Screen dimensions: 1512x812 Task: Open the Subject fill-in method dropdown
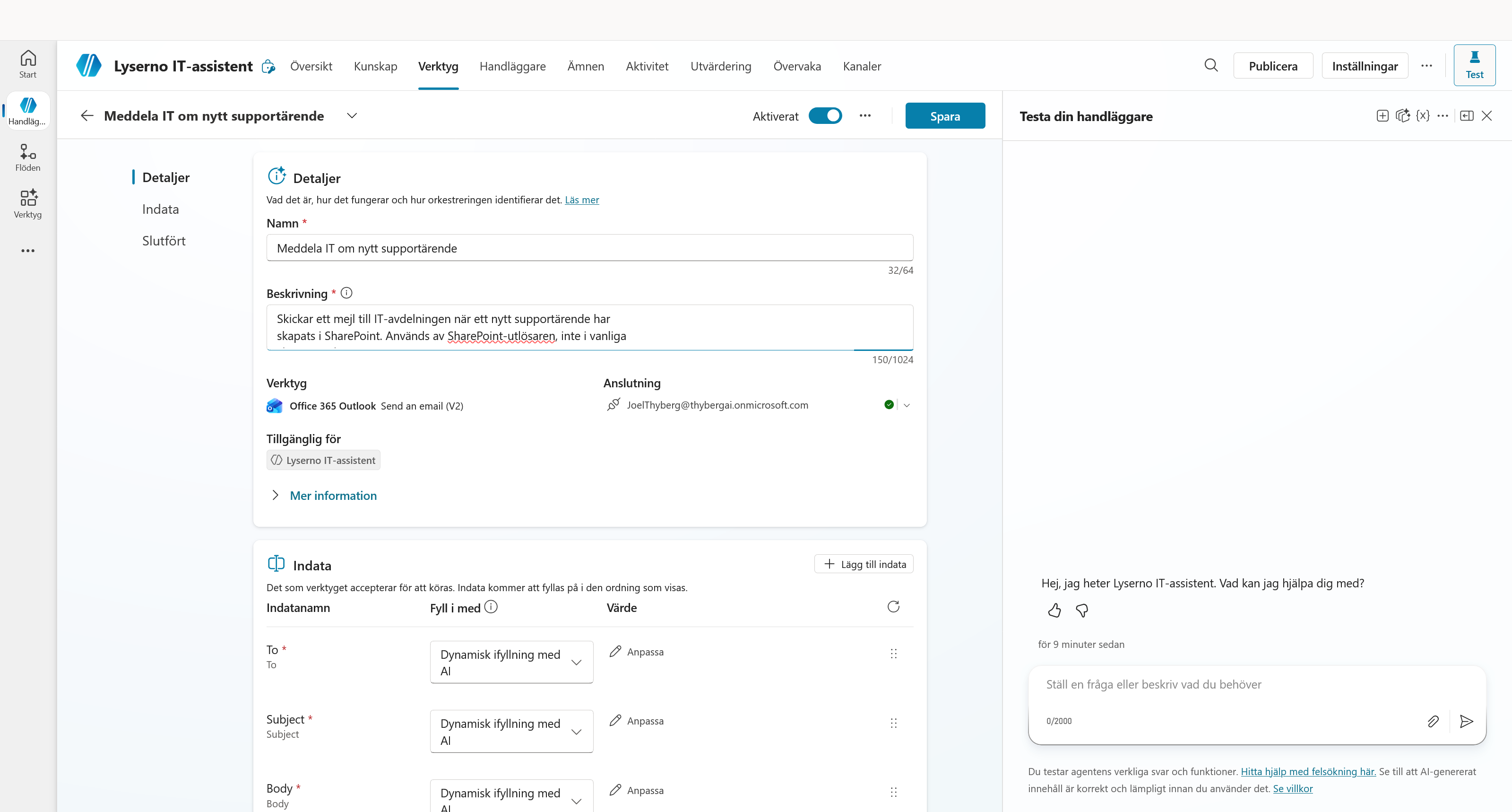point(511,732)
